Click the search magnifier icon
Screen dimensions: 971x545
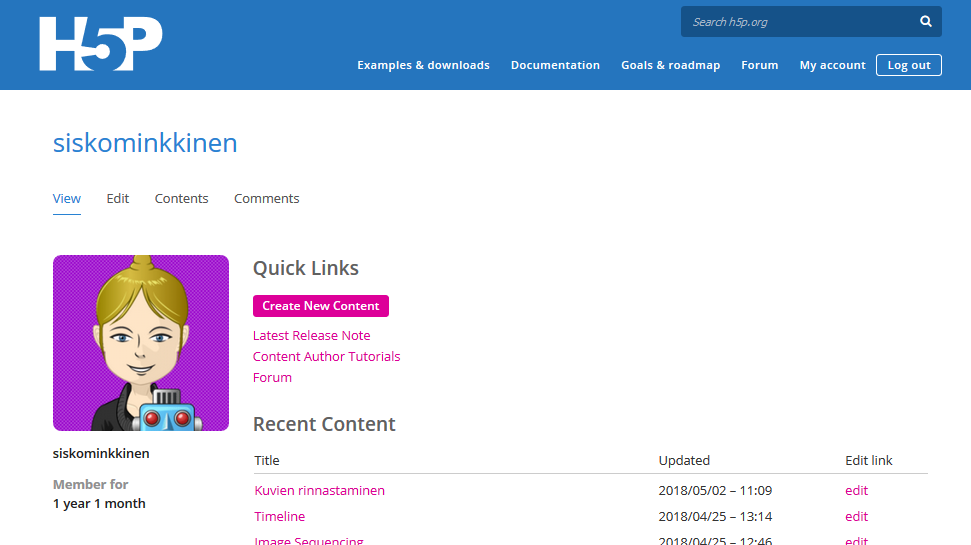pos(925,22)
